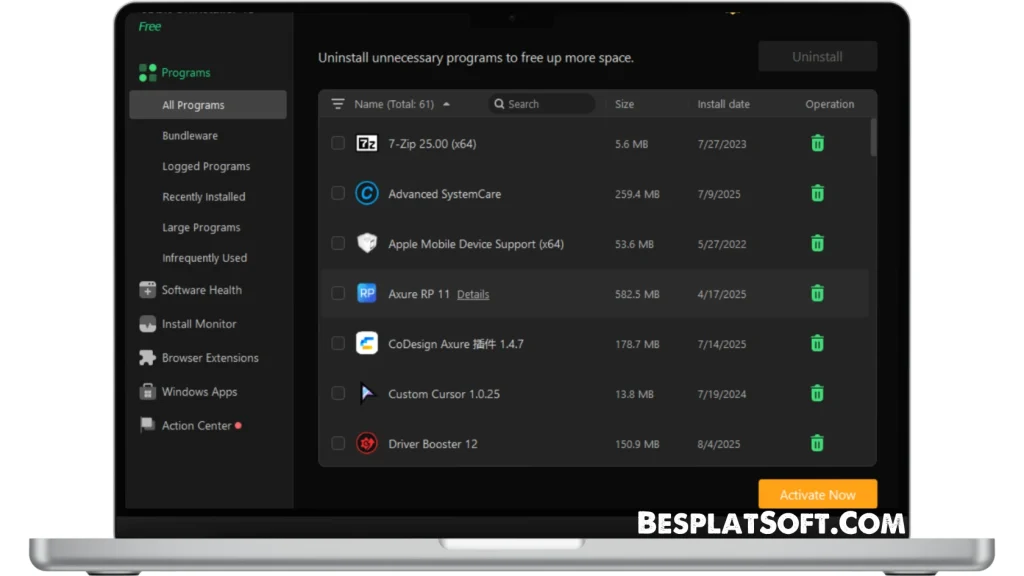This screenshot has width=1024, height=576.
Task: Click inside the Search field
Action: tap(542, 103)
